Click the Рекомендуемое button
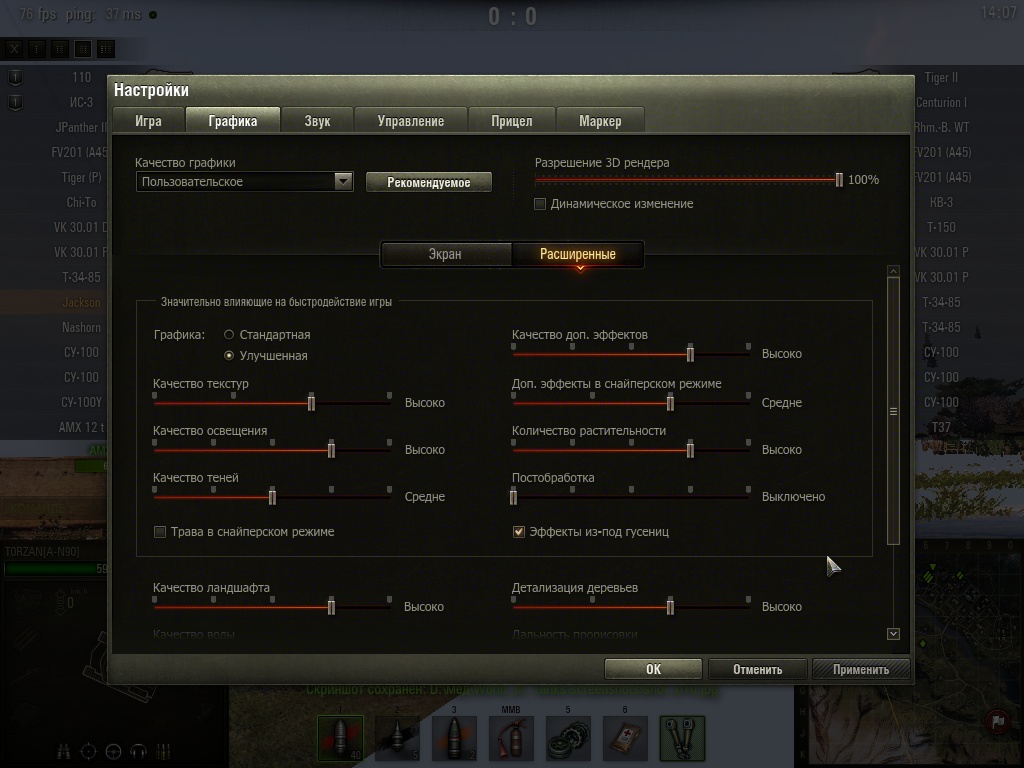The width and height of the screenshot is (1024, 768). pos(428,182)
